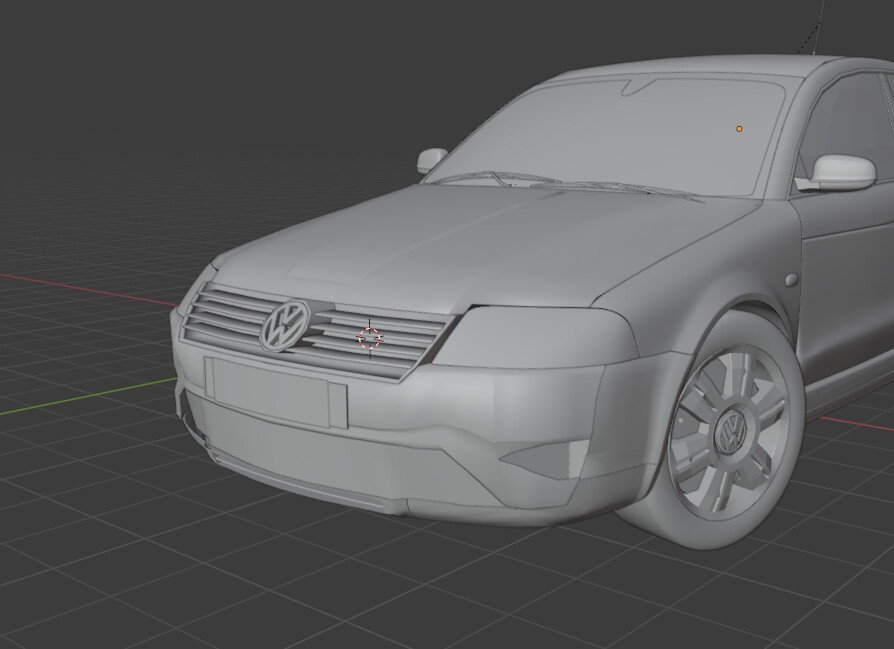Click the large side mirror near the door
Screen dimensions: 894x649
point(840,172)
